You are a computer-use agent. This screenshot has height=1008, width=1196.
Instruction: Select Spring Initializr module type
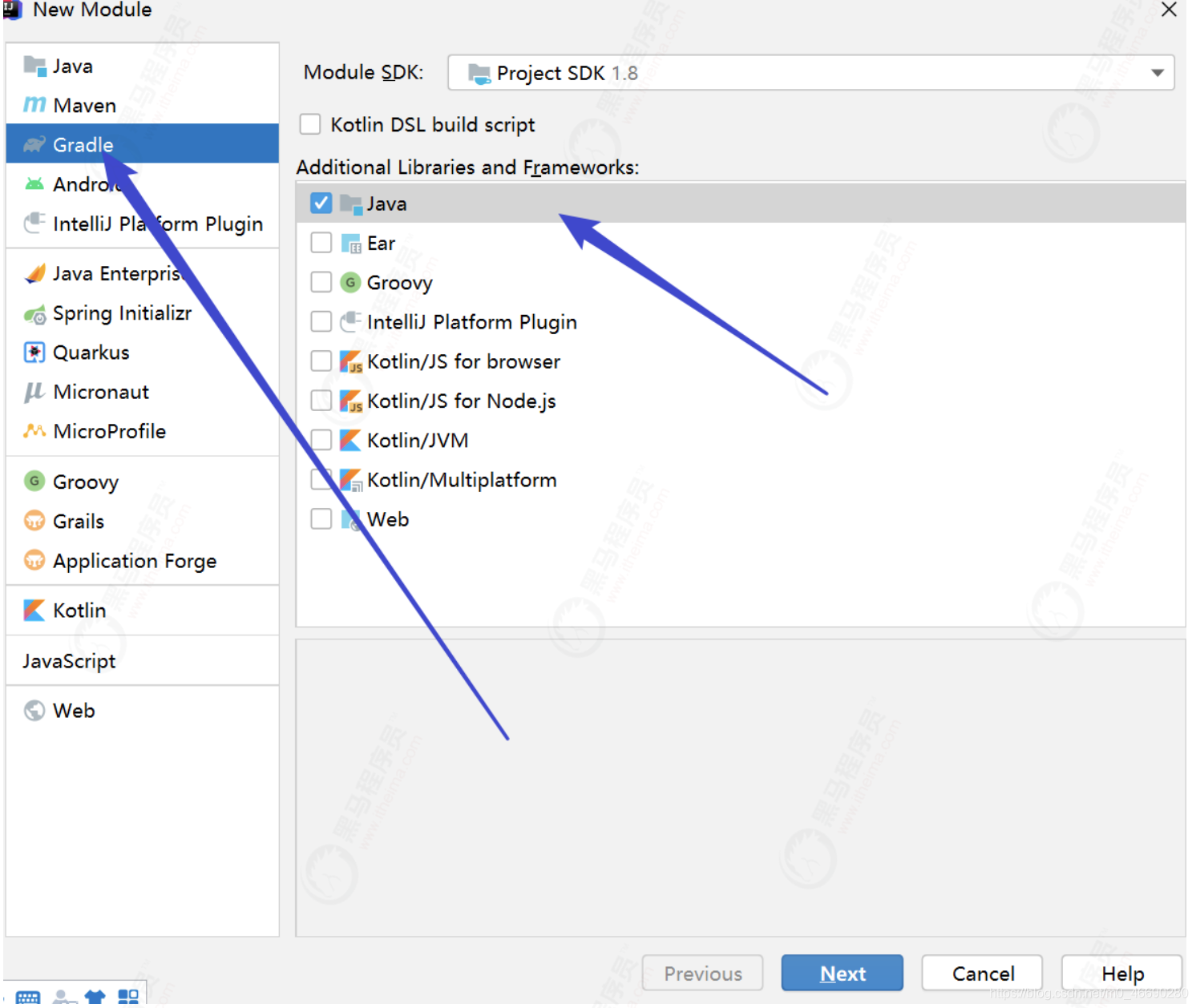[x=143, y=313]
